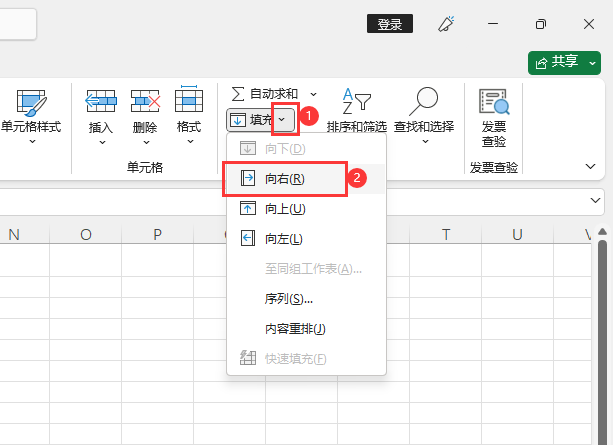613x445 pixels.
Task: Expand the 删除 dropdown chevron
Action: (x=146, y=143)
